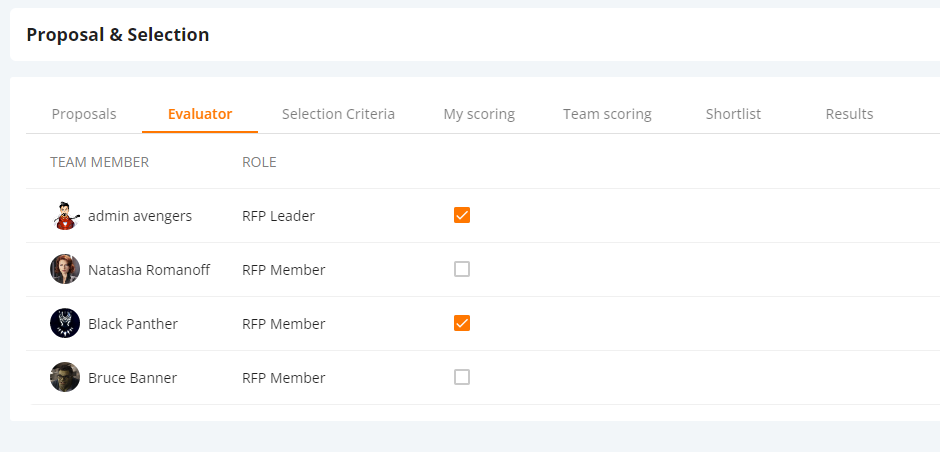
Task: Uncheck Black Panther evaluator checkbox
Action: point(462,323)
